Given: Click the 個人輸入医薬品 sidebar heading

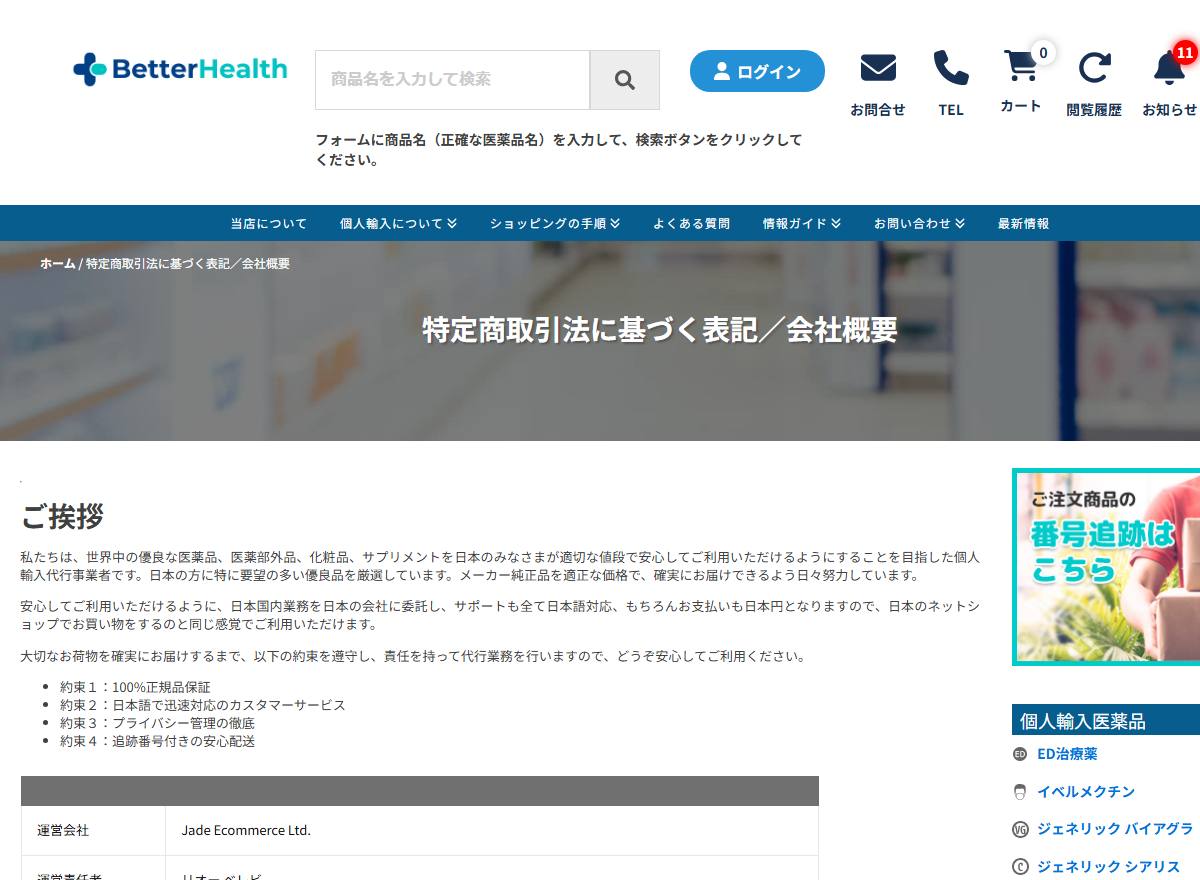Looking at the screenshot, I should pyautogui.click(x=1106, y=720).
